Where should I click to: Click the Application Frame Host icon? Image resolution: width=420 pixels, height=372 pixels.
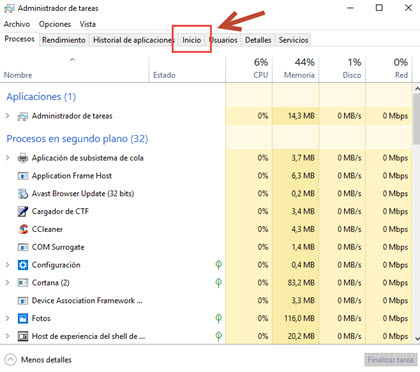coord(23,176)
